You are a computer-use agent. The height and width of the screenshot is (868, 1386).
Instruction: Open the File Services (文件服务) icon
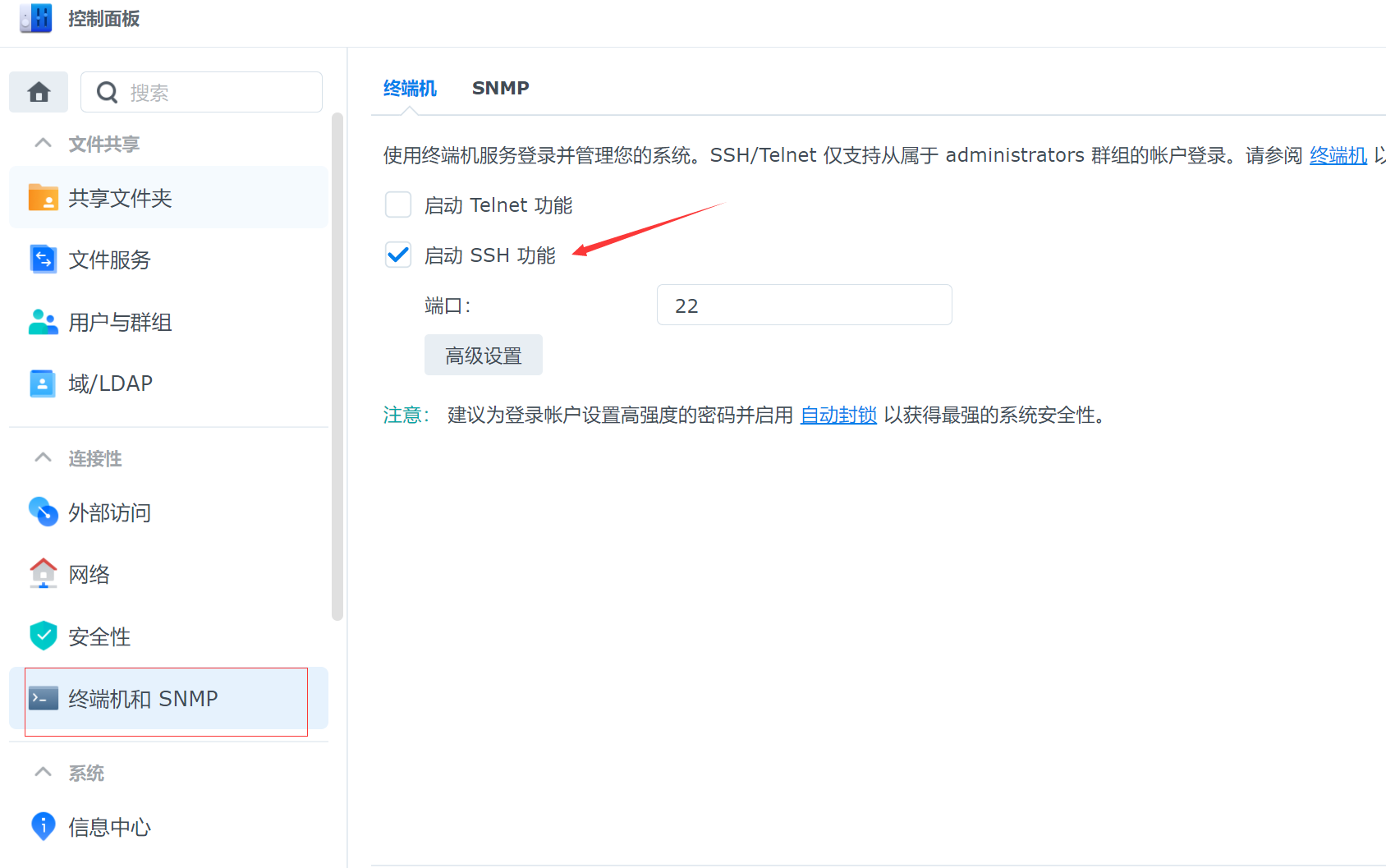[44, 259]
